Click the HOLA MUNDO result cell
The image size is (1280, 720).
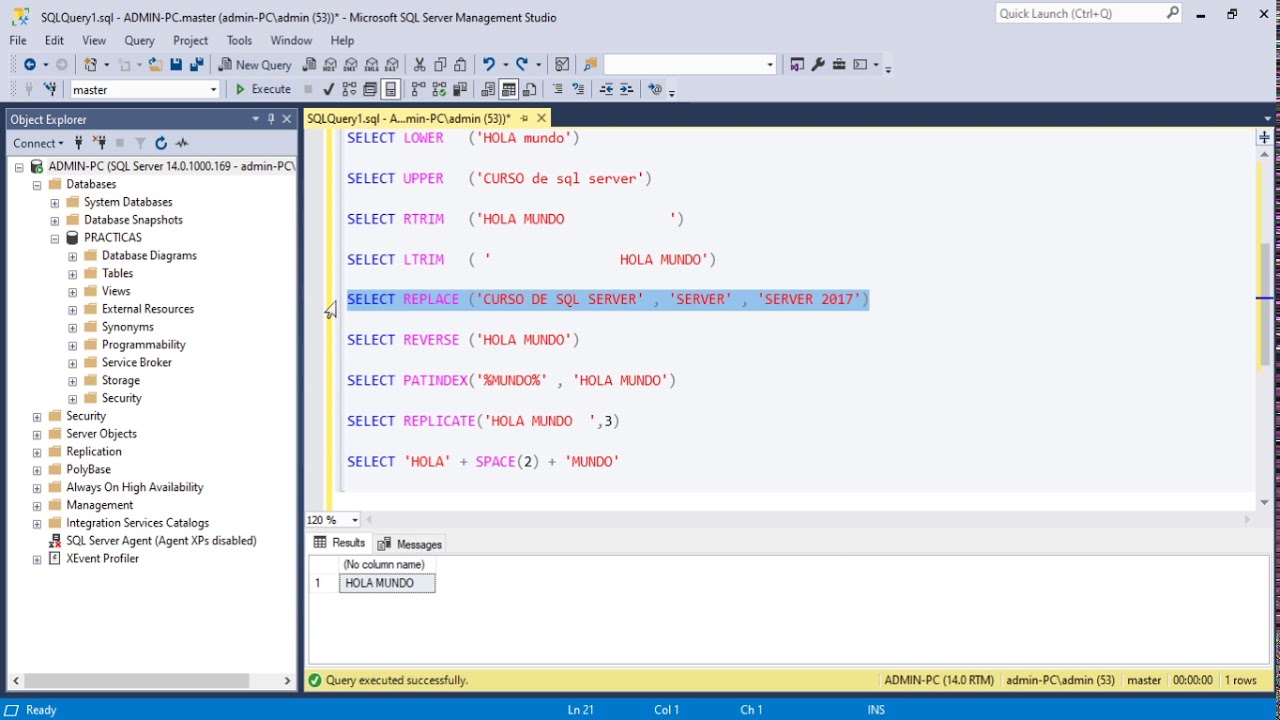point(387,583)
